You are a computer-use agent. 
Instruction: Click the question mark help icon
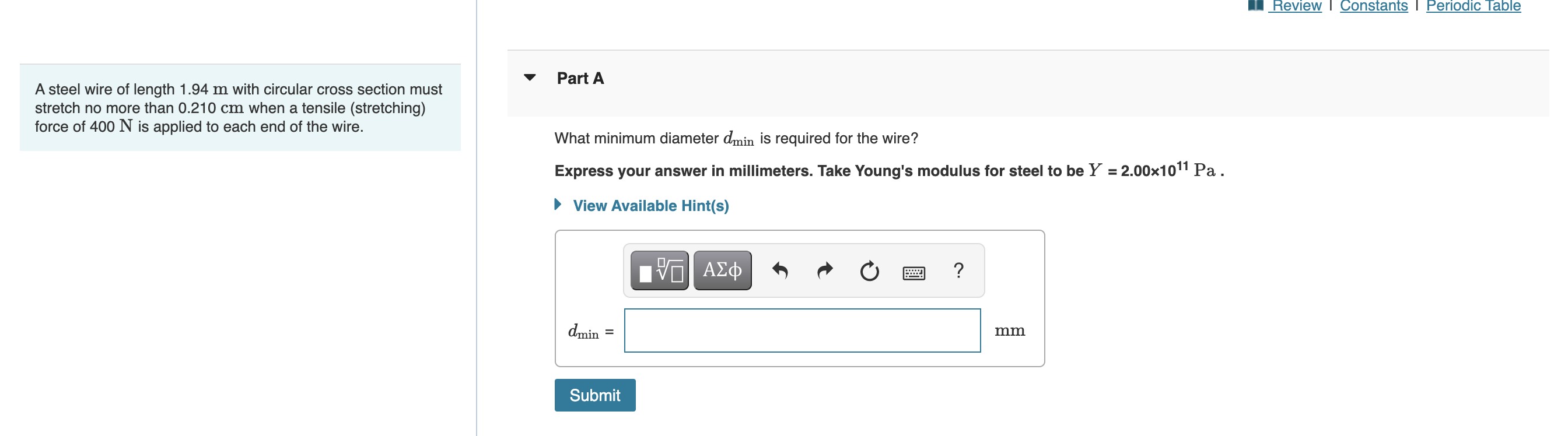tap(958, 270)
